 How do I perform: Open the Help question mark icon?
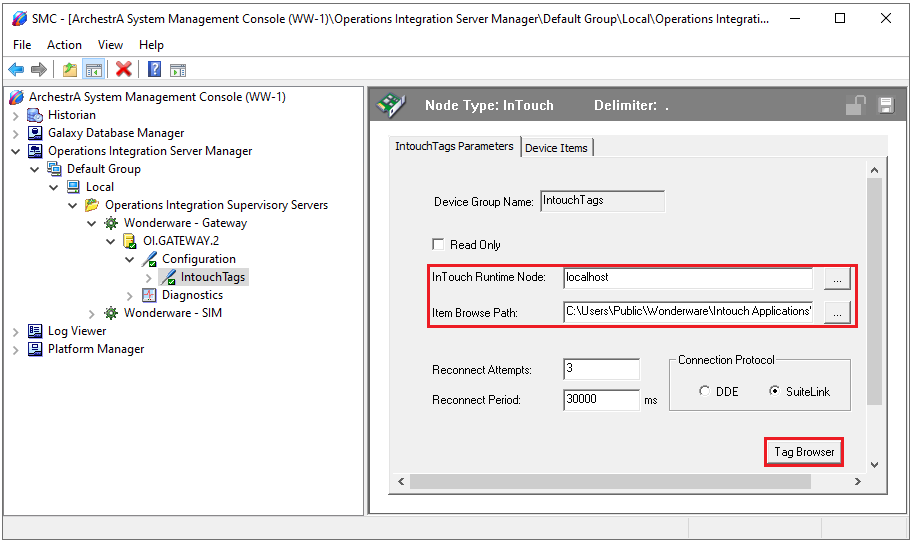tap(154, 69)
